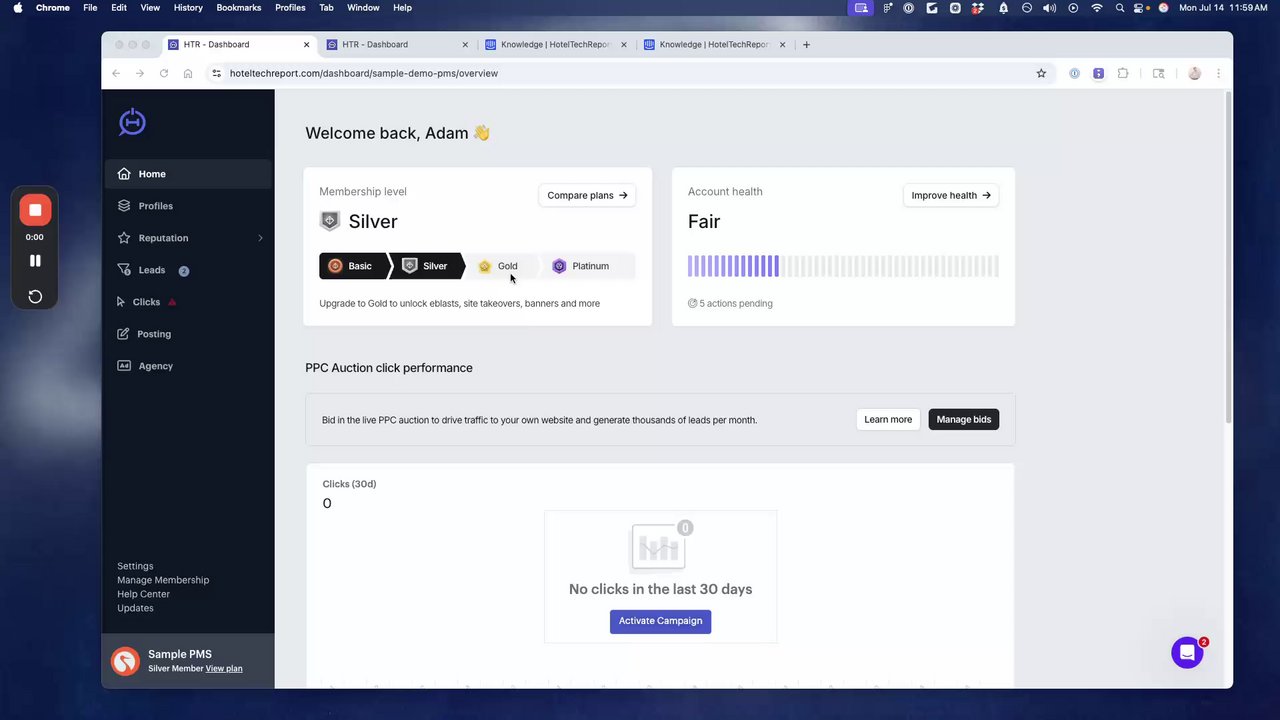1280x720 pixels.
Task: Select the Silver membership tier
Action: 426,266
